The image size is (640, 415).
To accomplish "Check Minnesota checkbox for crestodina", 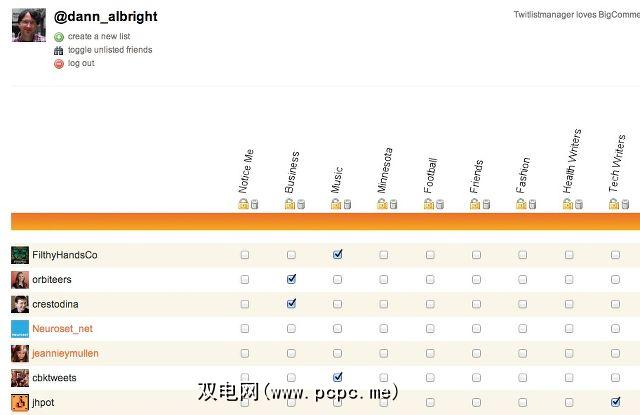I will pyautogui.click(x=384, y=304).
